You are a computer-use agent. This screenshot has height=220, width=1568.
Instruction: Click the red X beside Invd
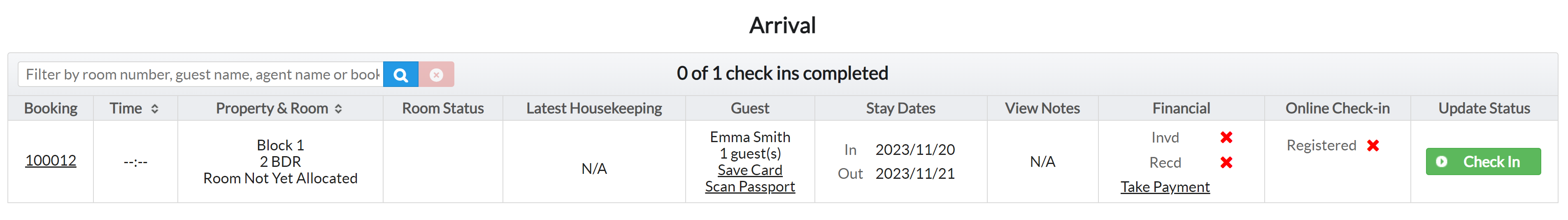tap(1226, 138)
